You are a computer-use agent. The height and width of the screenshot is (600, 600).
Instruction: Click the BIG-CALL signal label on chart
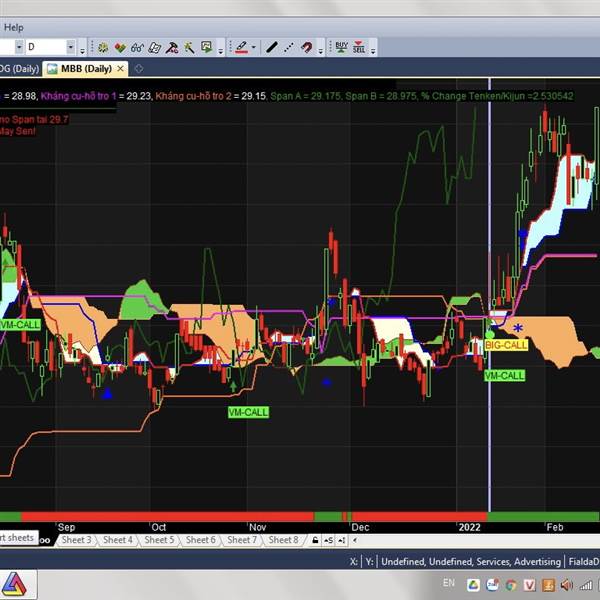505,345
